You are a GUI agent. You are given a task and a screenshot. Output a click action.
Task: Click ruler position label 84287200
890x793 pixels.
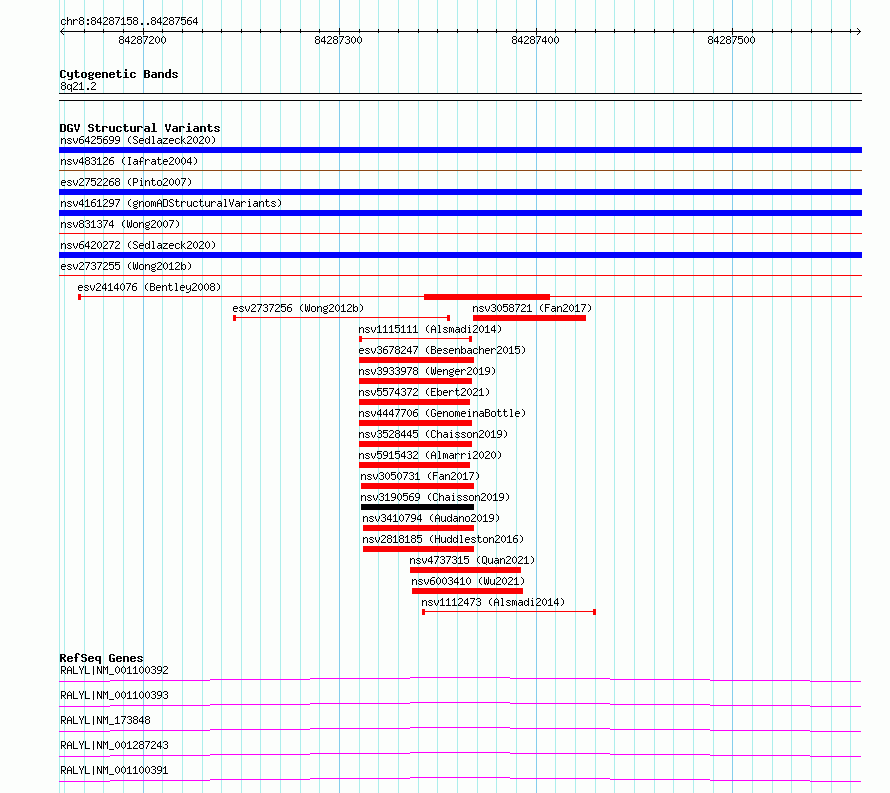tap(142, 40)
